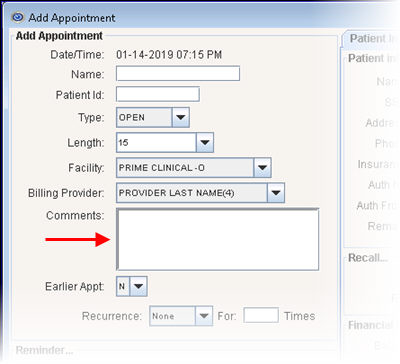Screen dimensions: 400x364
Task: Click the Financial section heading
Action: (x=371, y=325)
